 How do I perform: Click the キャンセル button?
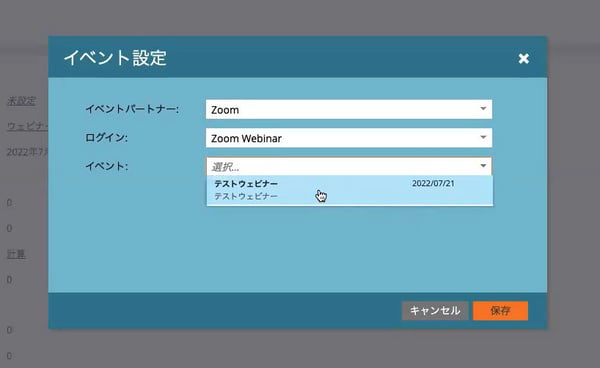pos(435,311)
